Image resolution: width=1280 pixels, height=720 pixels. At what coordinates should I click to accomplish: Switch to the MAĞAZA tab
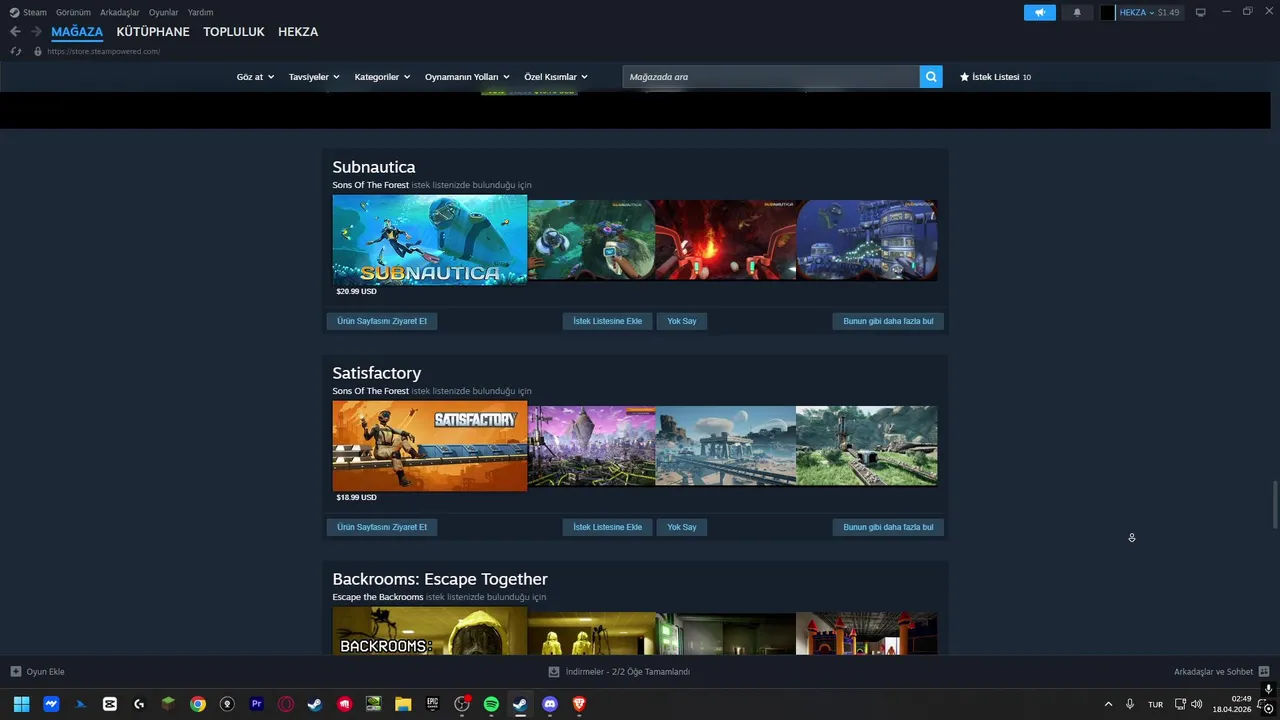pos(77,32)
